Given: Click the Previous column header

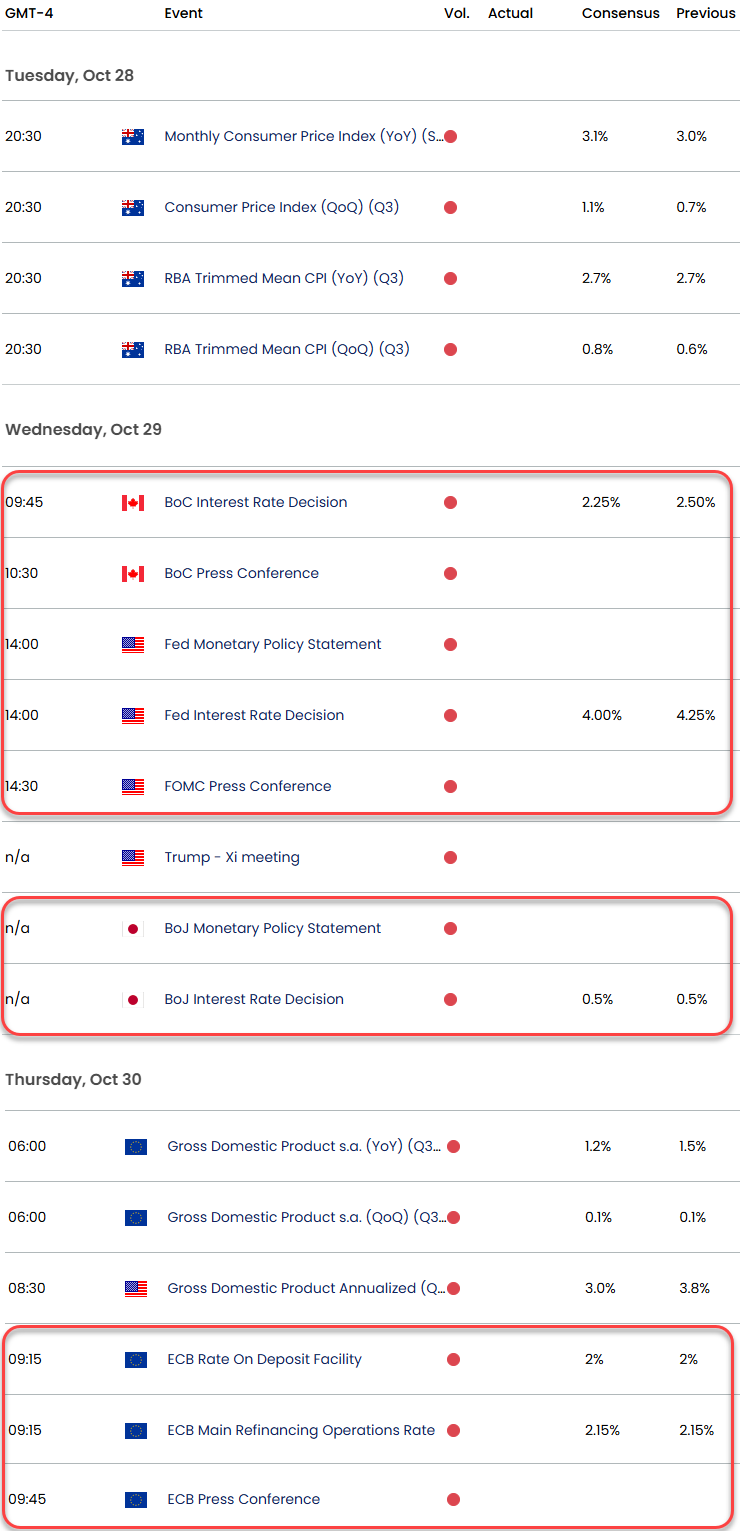Looking at the screenshot, I should click(705, 14).
